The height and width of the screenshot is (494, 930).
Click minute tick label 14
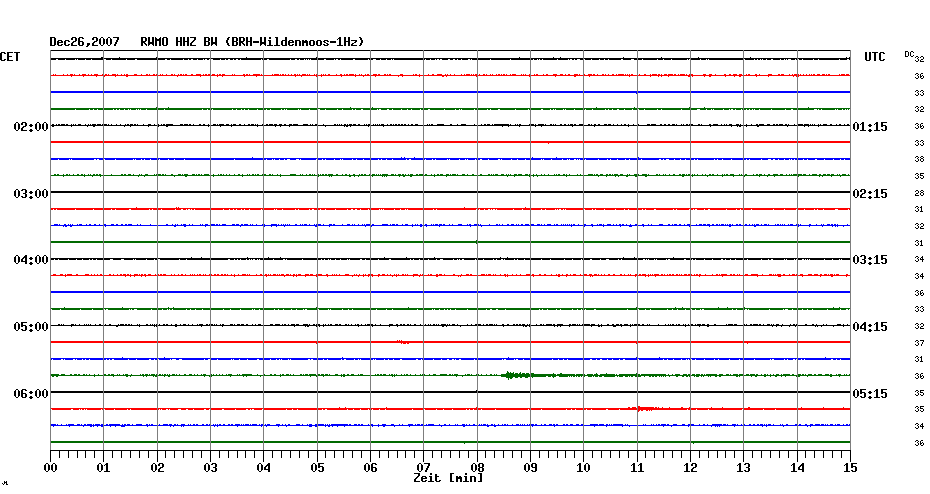[797, 468]
